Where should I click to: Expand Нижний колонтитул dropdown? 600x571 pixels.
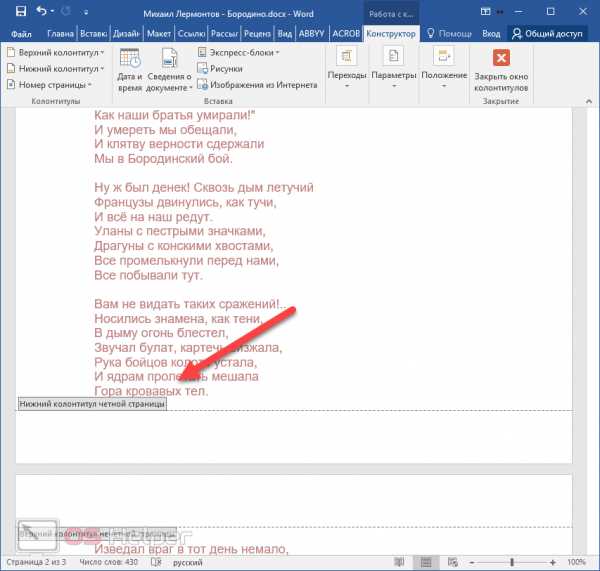click(55, 69)
